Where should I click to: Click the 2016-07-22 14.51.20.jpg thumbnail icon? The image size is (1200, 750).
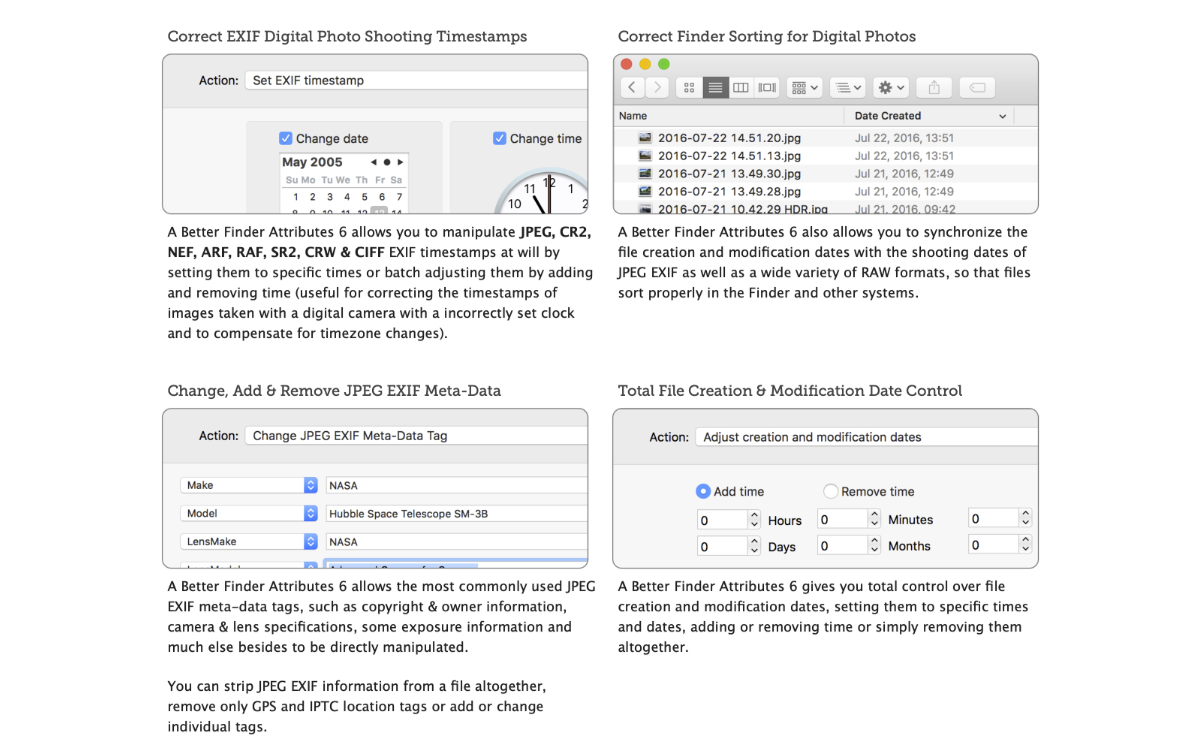click(x=645, y=138)
